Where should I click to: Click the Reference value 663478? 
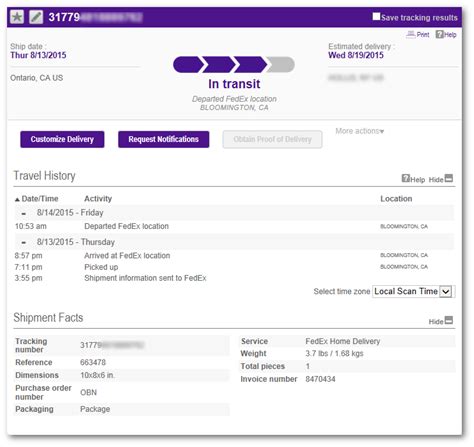coord(93,362)
